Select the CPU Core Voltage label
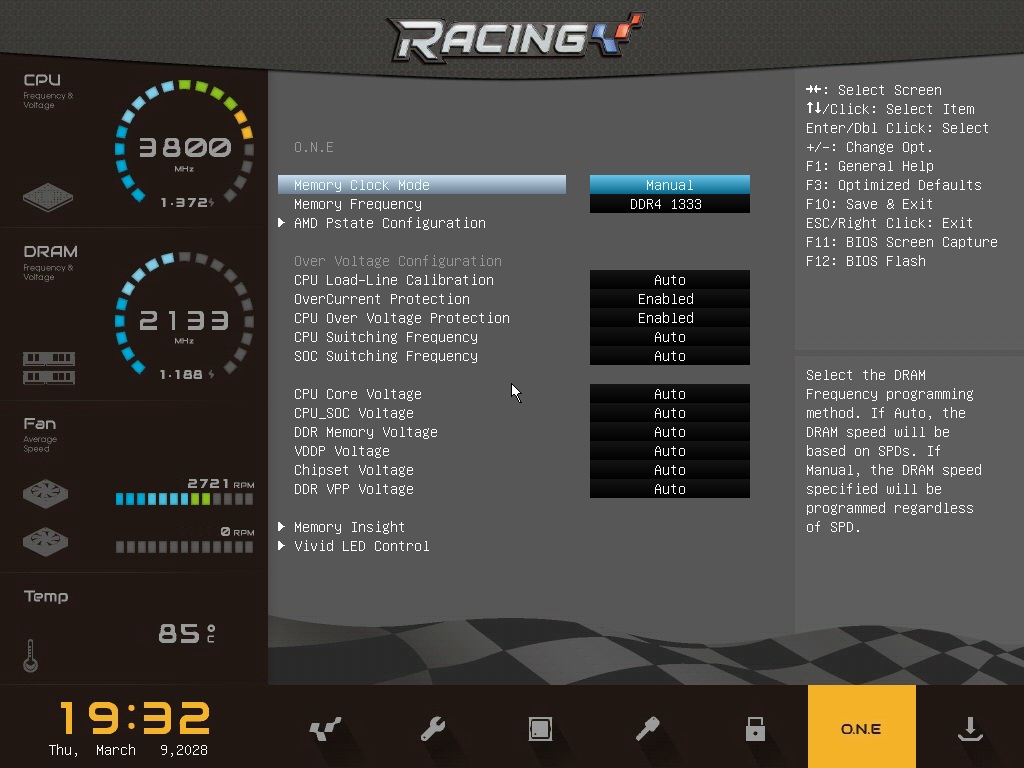This screenshot has width=1024, height=768. pos(357,394)
